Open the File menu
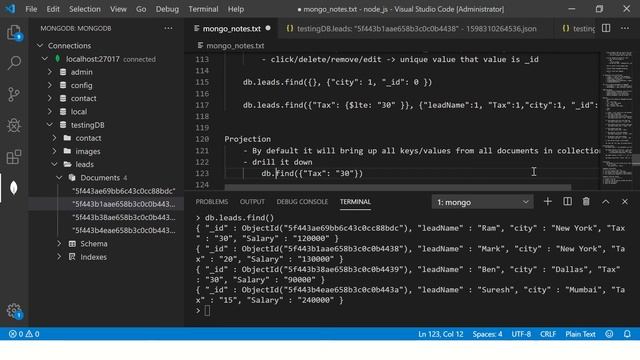Viewport: 640px width, 360px height. point(31,9)
